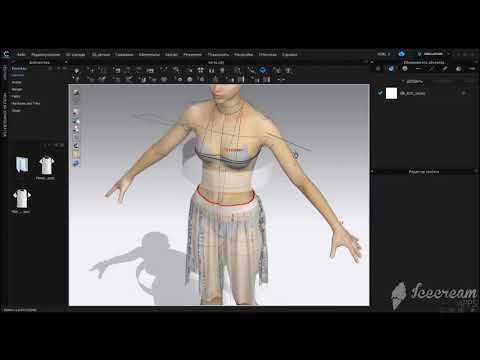Select the Fabric folder in Library list
480x360 pixels.
click(x=16, y=96)
